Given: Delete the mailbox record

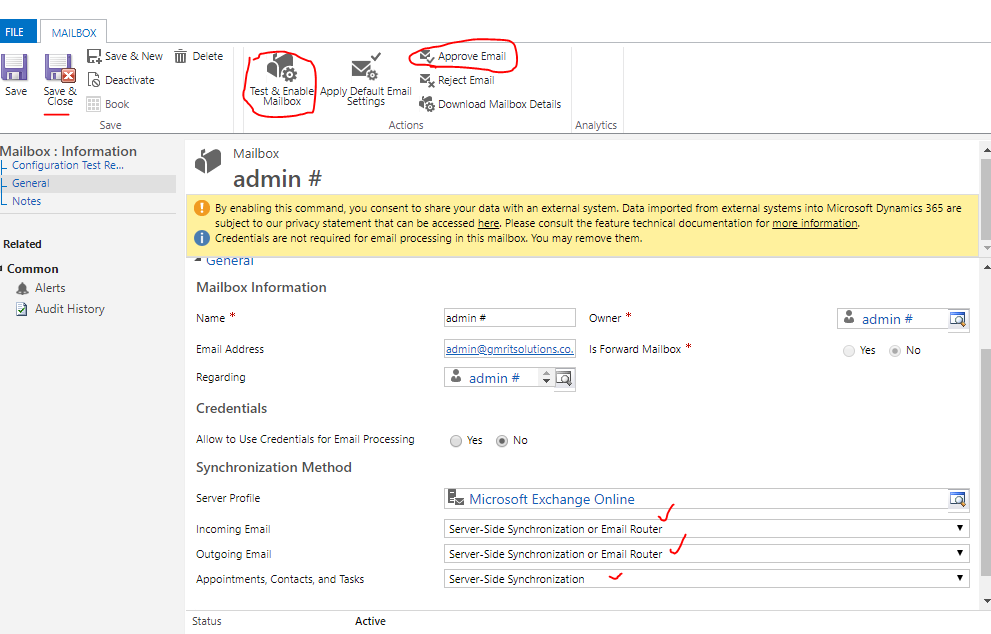Looking at the screenshot, I should click(198, 56).
